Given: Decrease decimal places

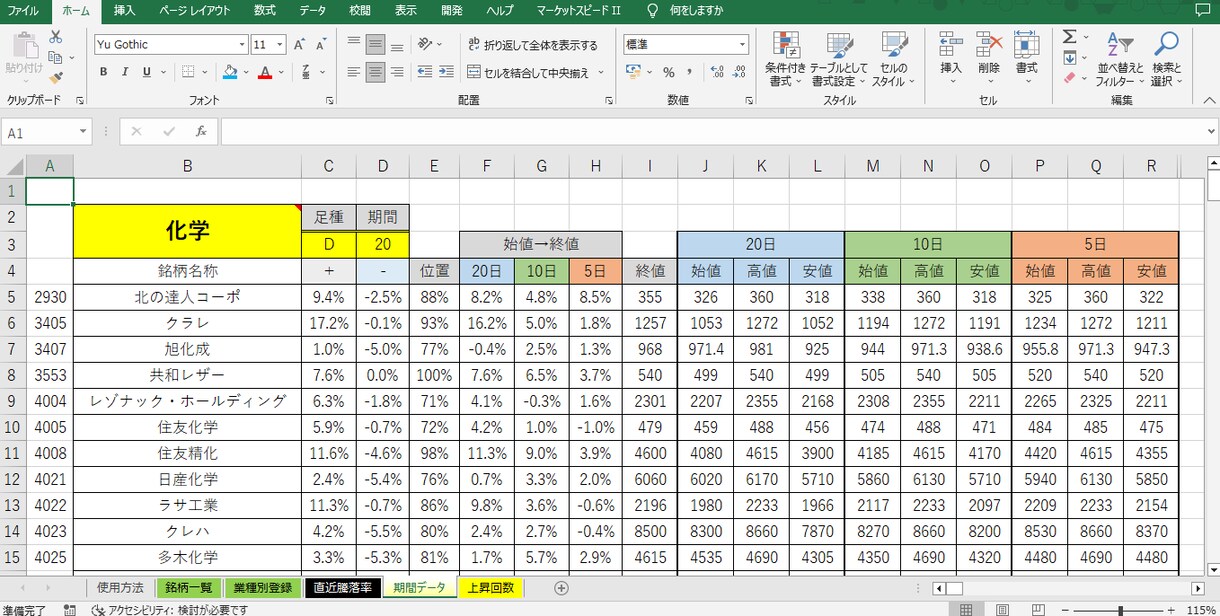Looking at the screenshot, I should point(741,72).
